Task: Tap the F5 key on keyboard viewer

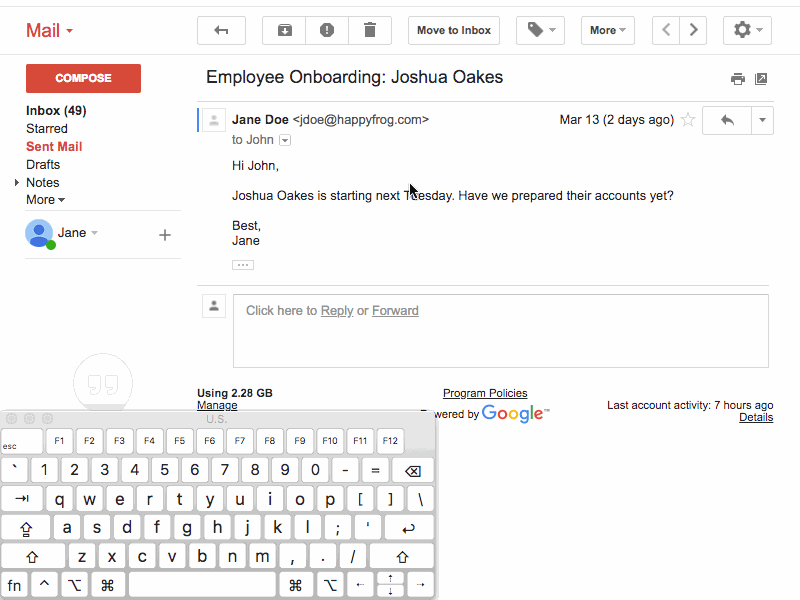Action: coord(179,441)
